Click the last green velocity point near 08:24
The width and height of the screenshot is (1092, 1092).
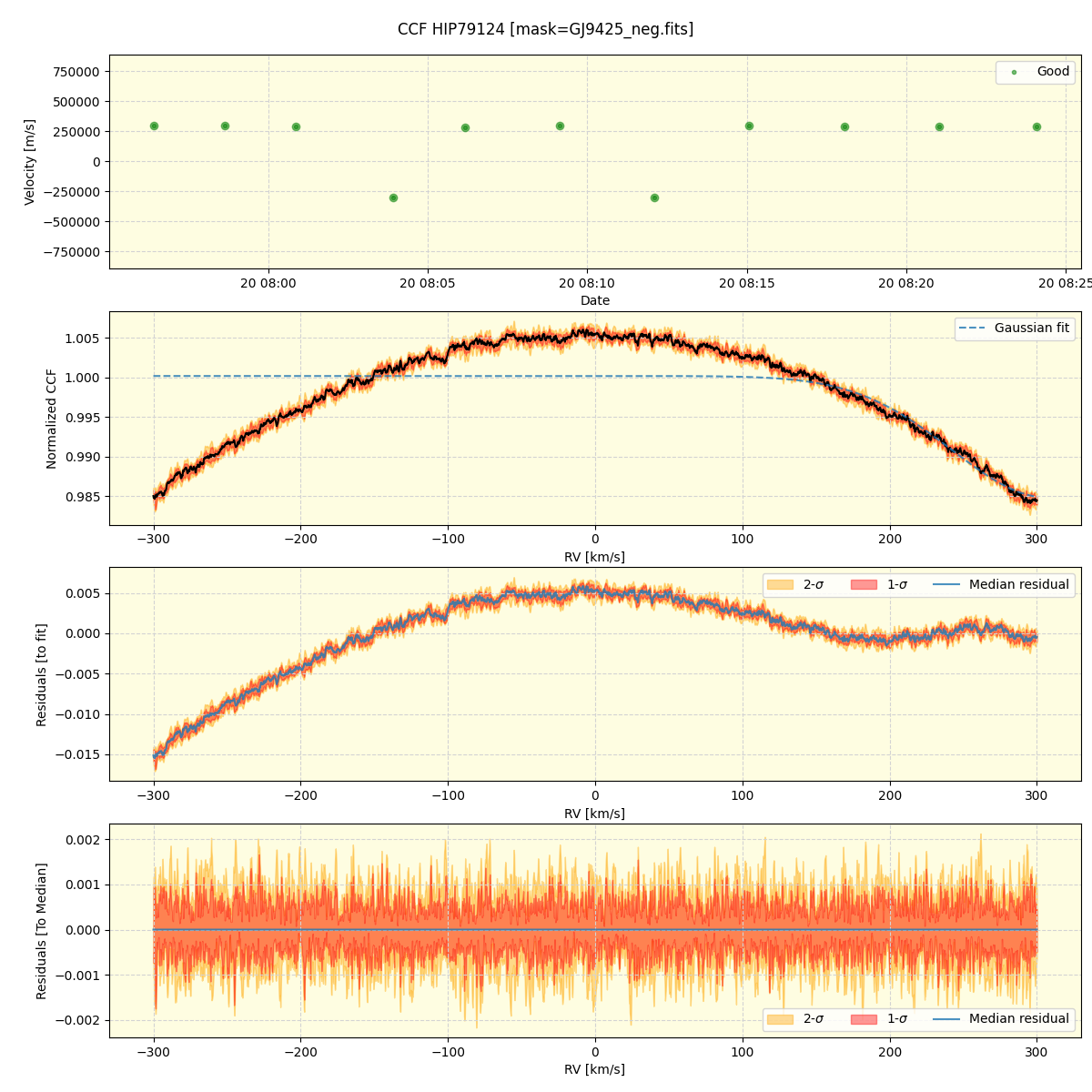pos(1036,127)
